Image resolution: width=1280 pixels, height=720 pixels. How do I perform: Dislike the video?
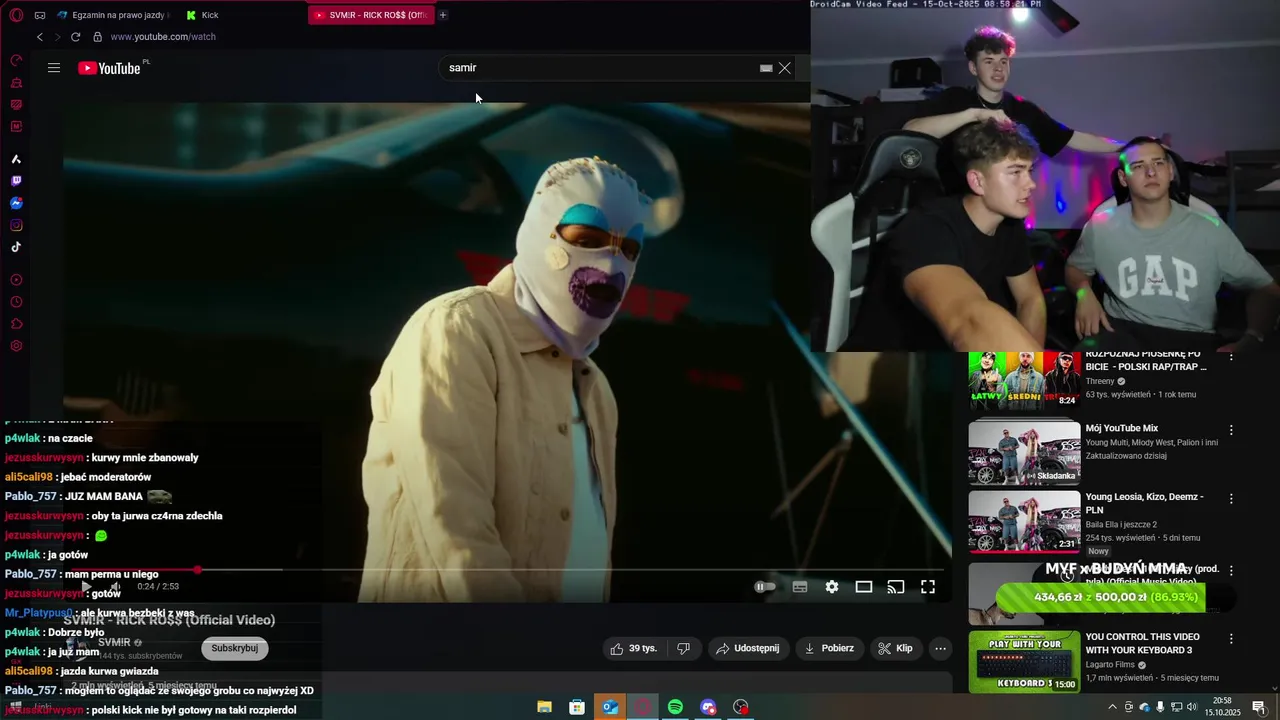(x=683, y=648)
